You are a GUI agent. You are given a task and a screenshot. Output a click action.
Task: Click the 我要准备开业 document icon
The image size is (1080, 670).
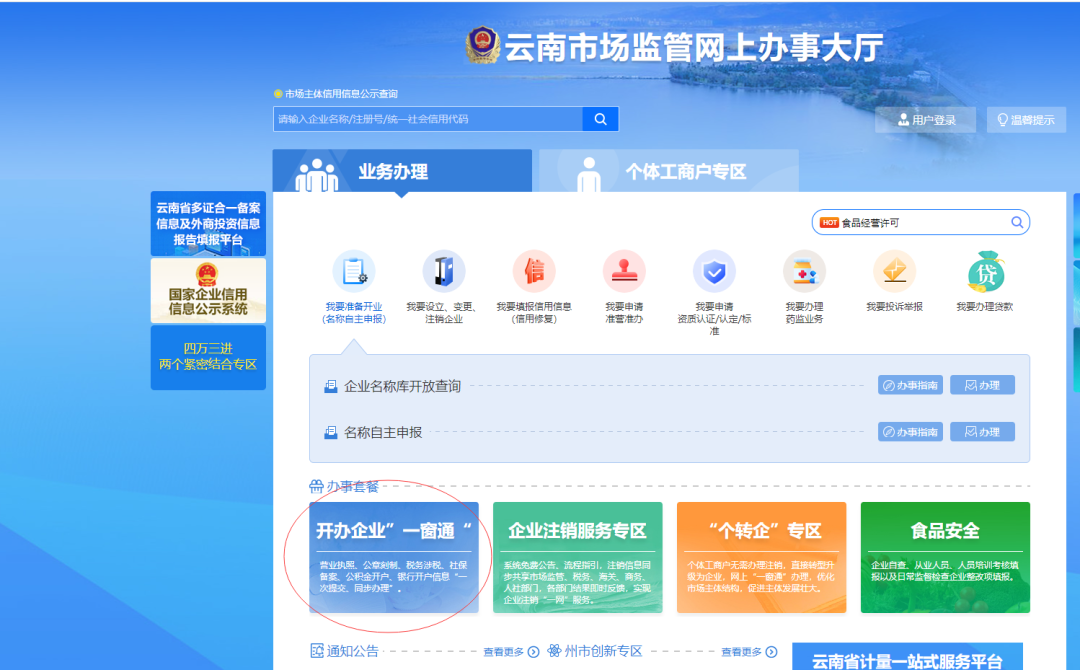click(x=354, y=271)
